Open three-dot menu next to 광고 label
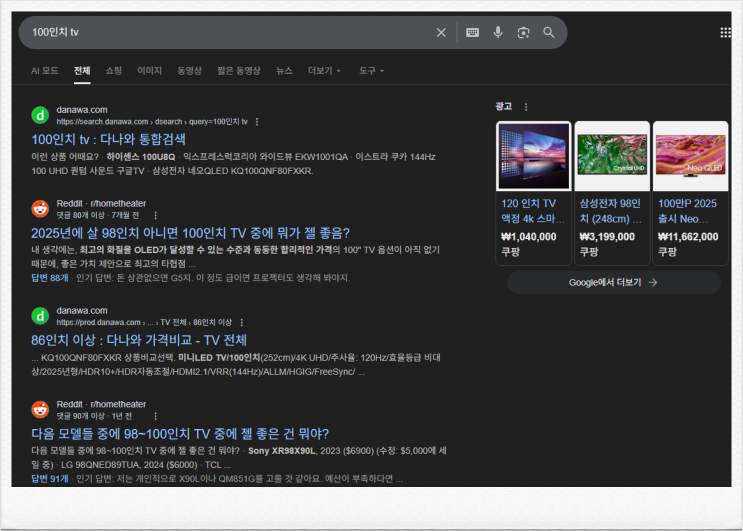Screen dimensions: 743x531 527,107
